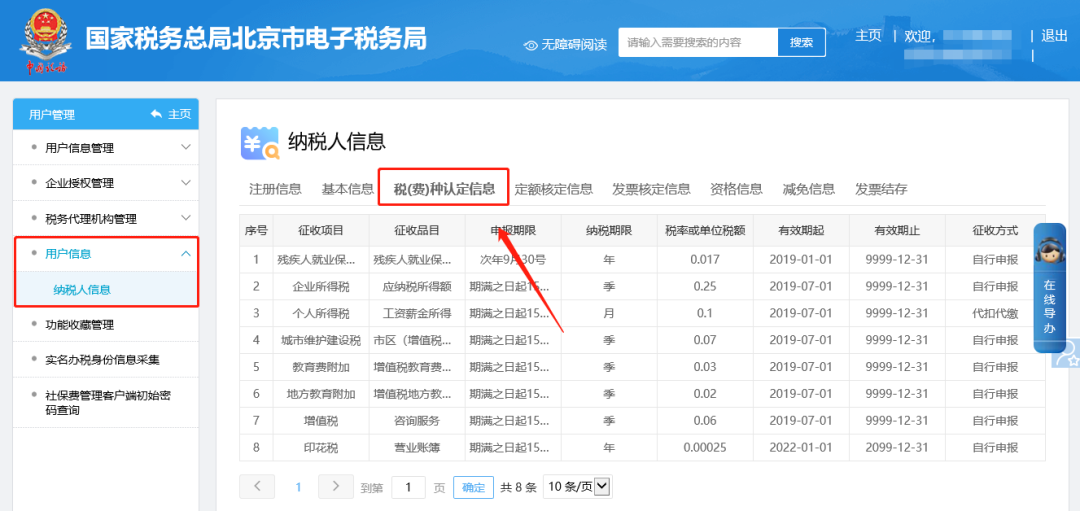This screenshot has width=1080, height=511.
Task: Click 地方教育附加 cell in row 6
Action: click(x=321, y=394)
